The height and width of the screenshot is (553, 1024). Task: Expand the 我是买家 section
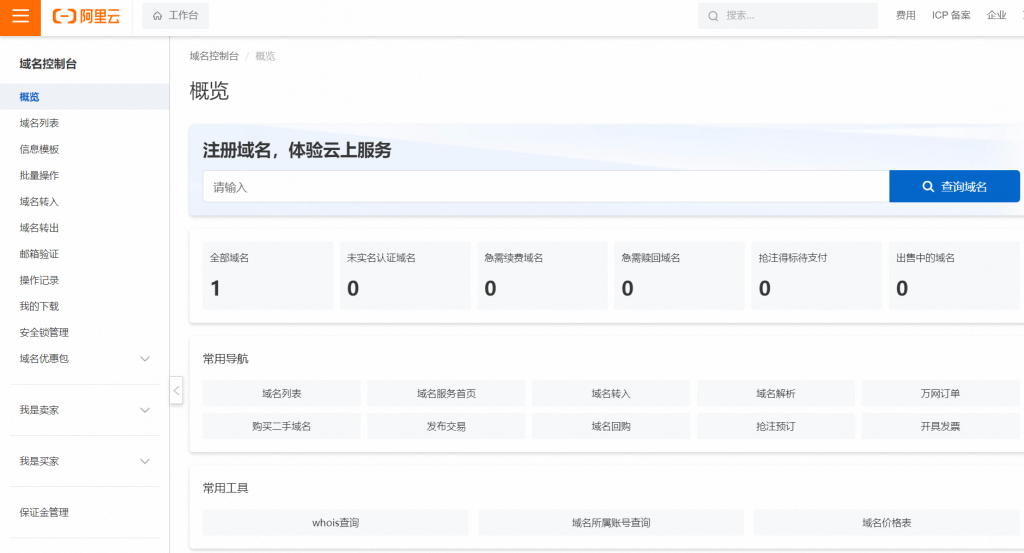coord(145,461)
